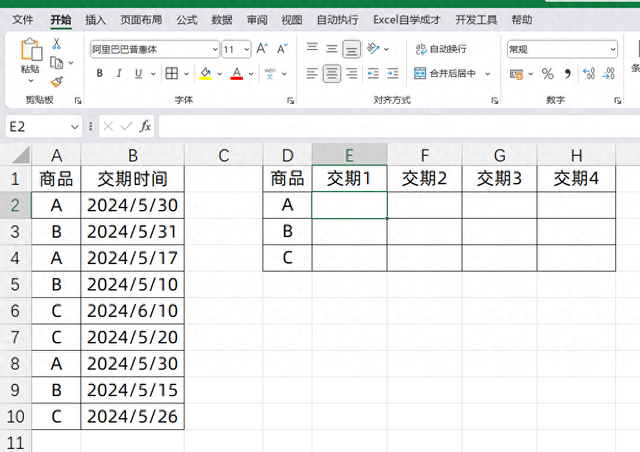The width and height of the screenshot is (640, 452).
Task: Click the Increase Decimal icon
Action: pos(588,73)
